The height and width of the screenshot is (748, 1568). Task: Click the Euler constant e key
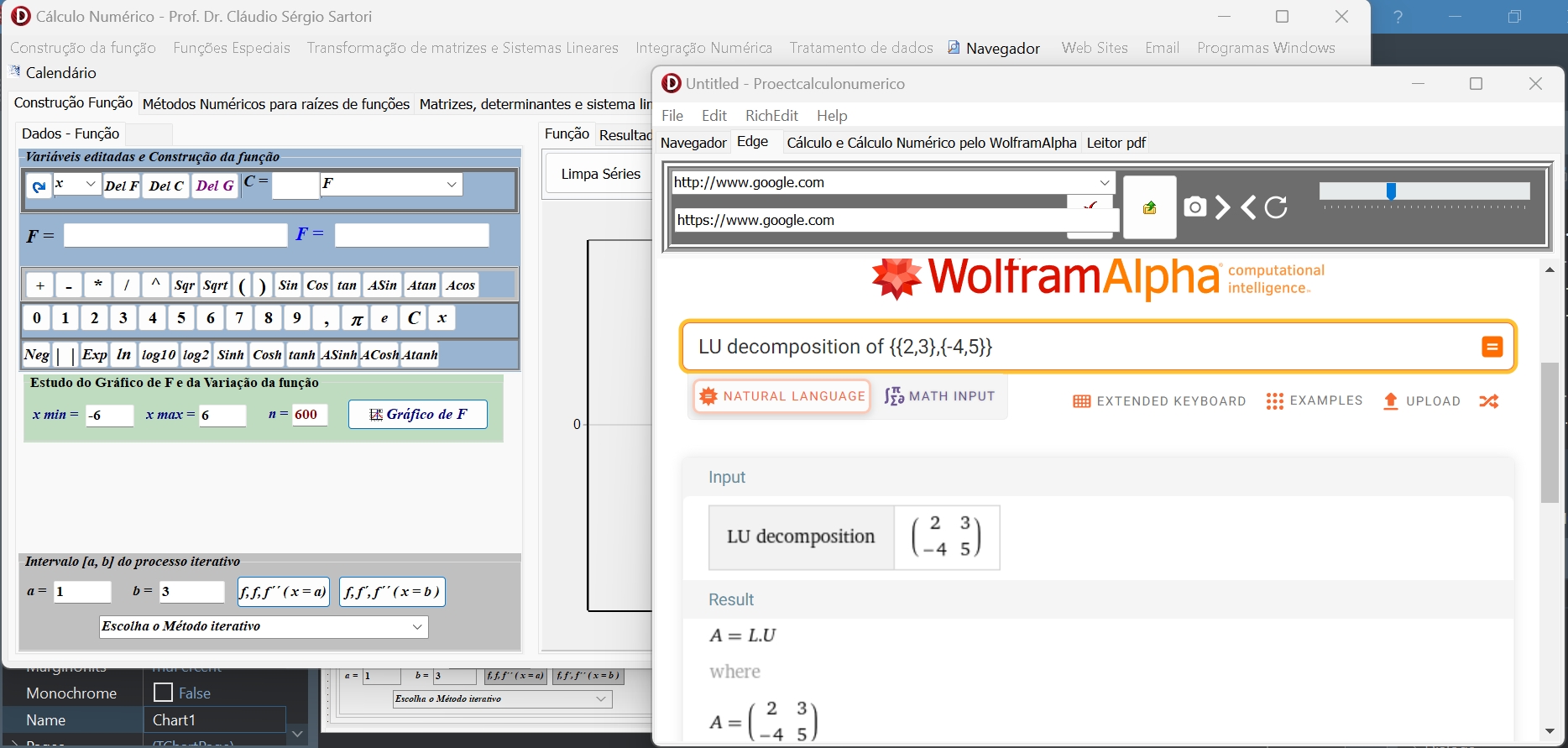click(x=384, y=319)
